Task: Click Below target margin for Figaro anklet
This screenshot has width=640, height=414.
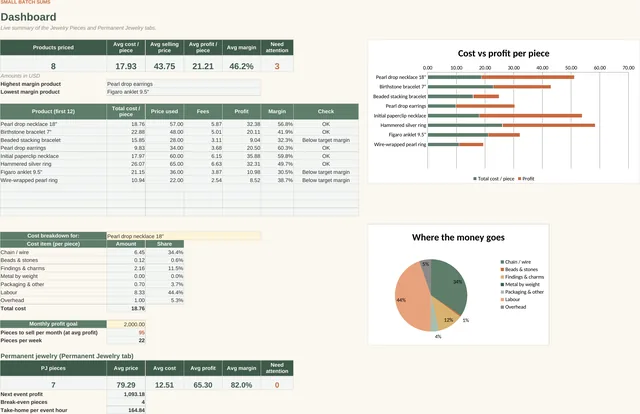Action: pos(326,172)
